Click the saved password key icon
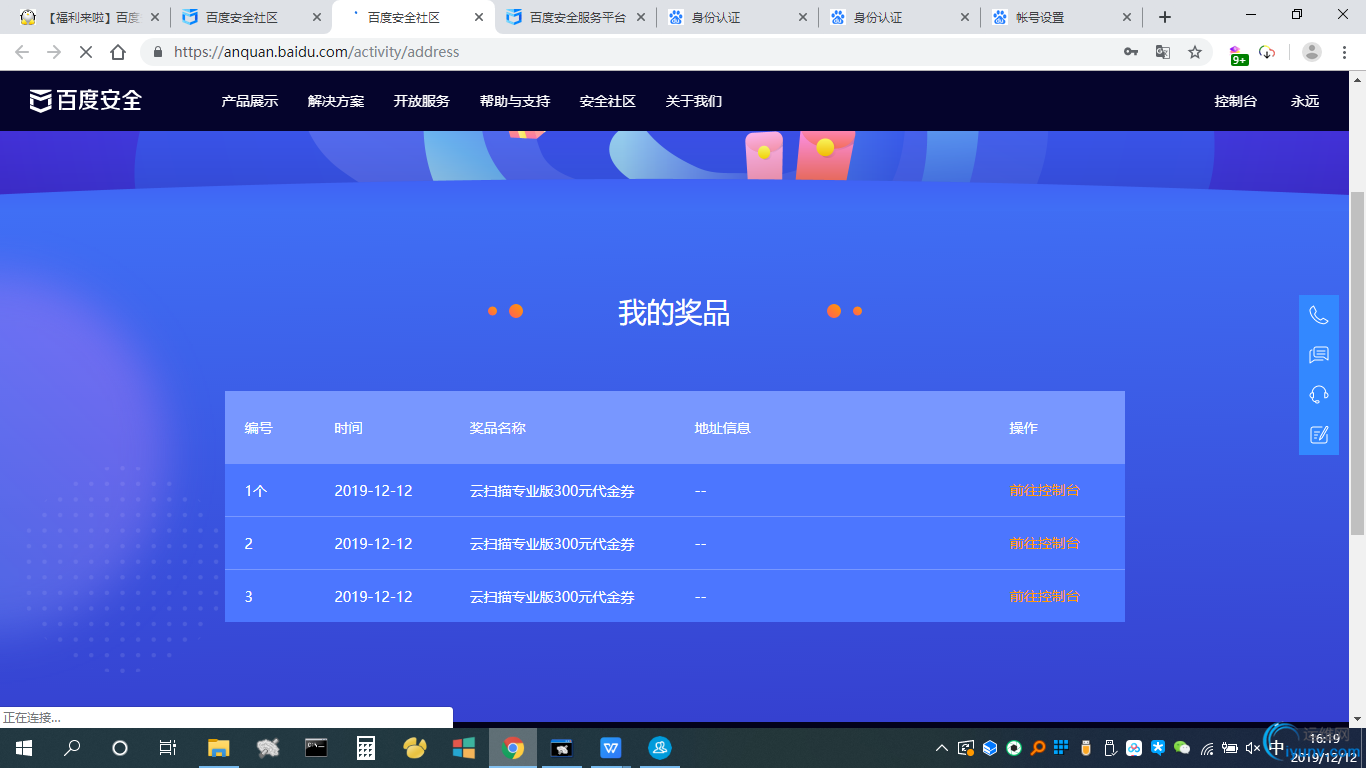 [x=1131, y=52]
